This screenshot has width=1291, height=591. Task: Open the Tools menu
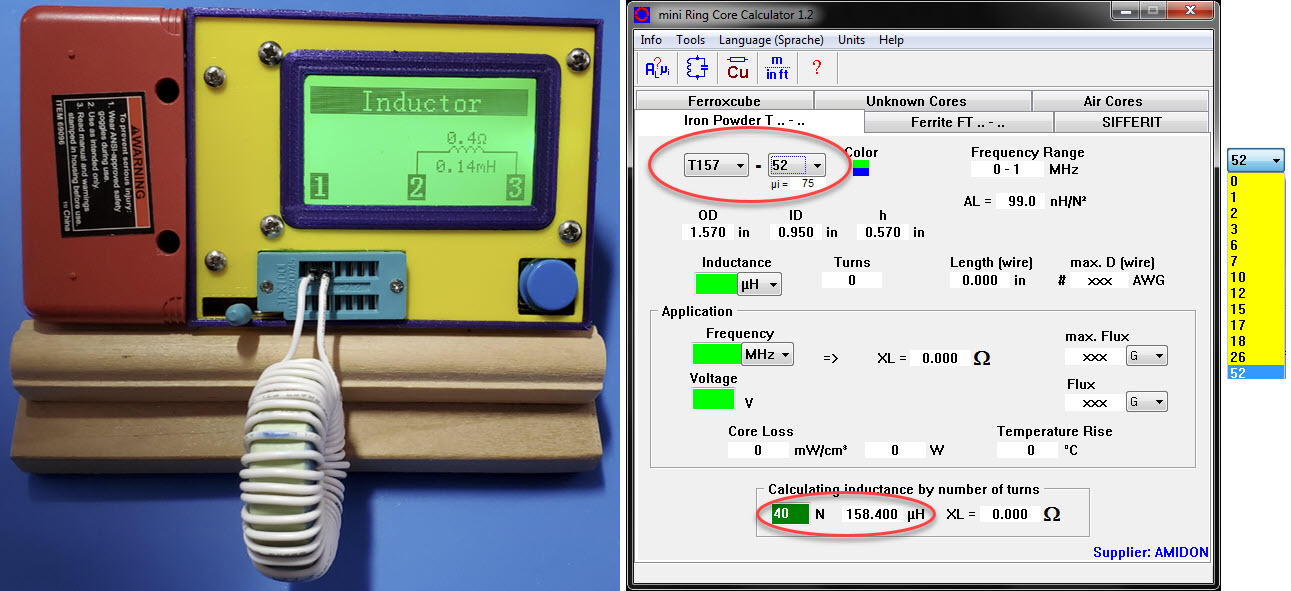click(x=690, y=40)
